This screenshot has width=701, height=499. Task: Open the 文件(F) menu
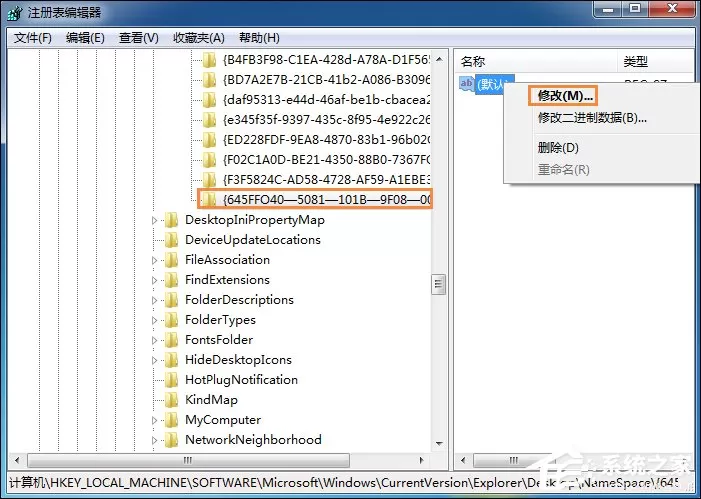click(x=33, y=38)
